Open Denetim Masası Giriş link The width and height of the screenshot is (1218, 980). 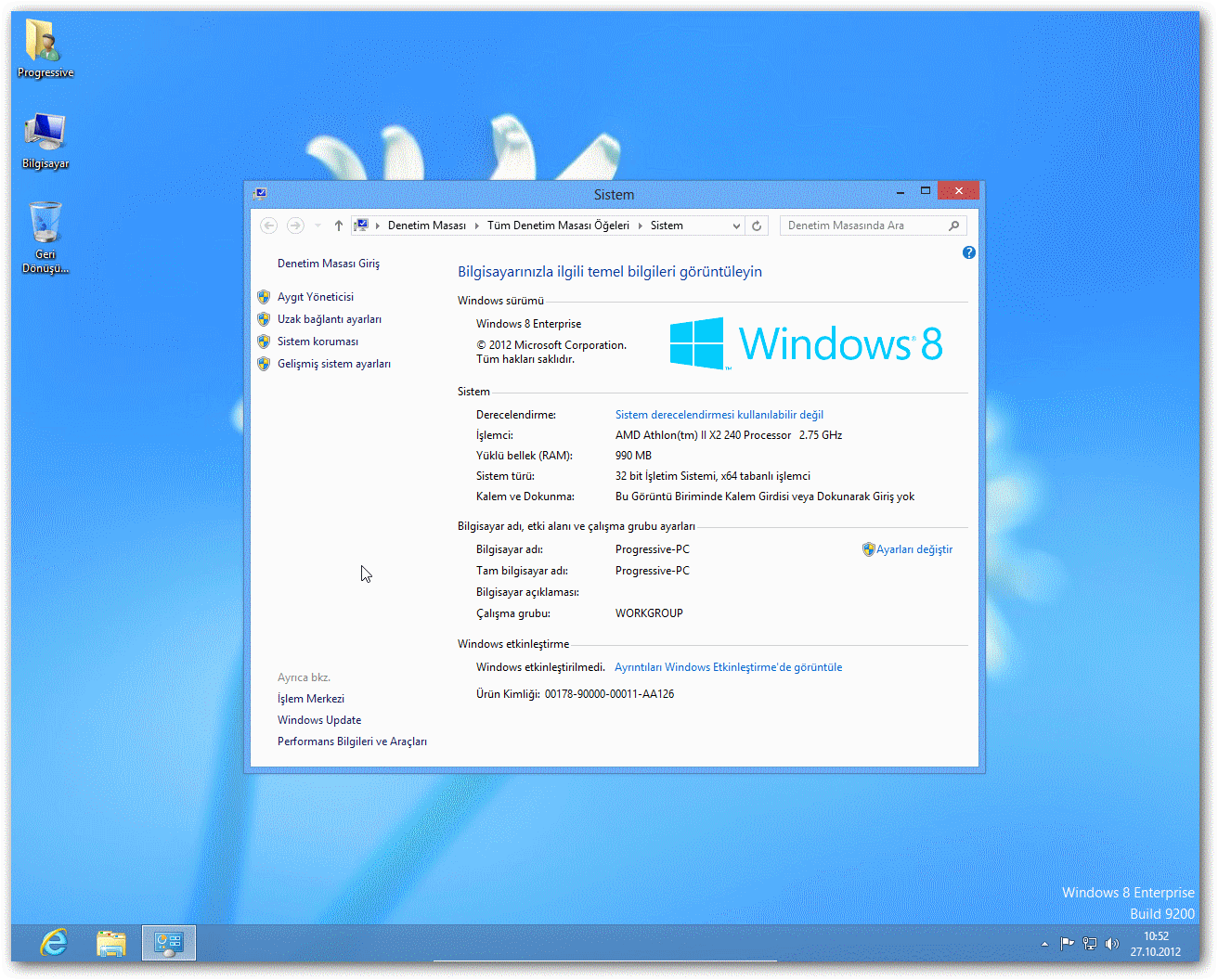click(329, 264)
